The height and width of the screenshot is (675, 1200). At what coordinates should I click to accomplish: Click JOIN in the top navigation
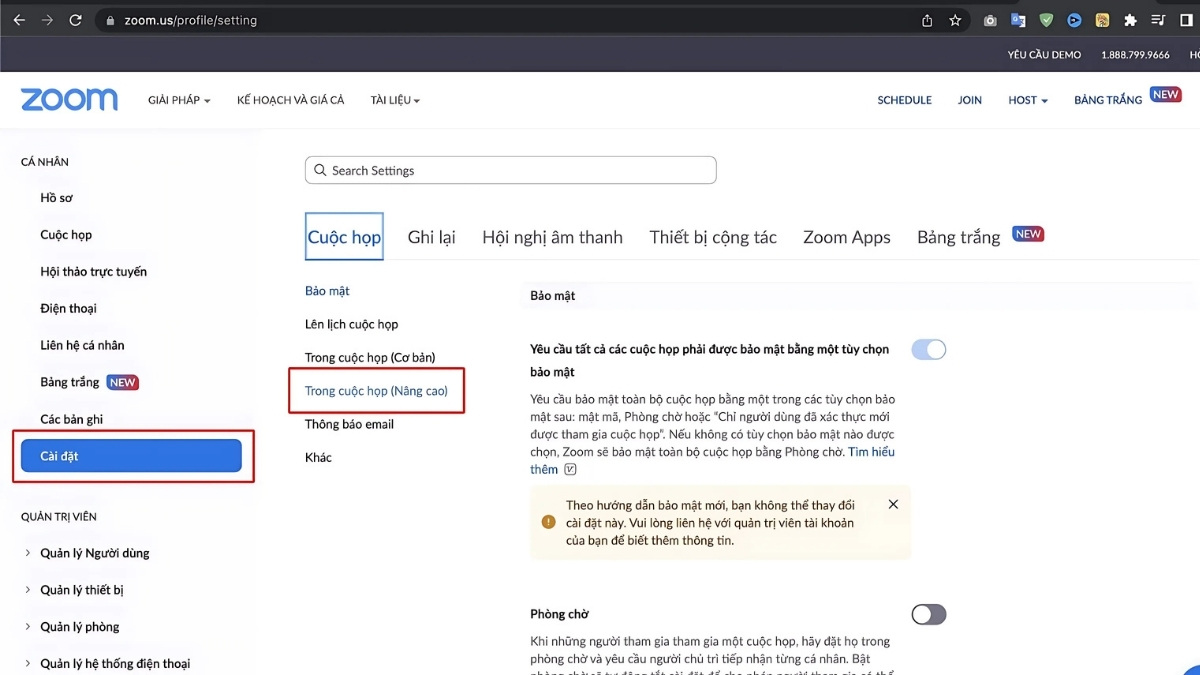[x=970, y=100]
